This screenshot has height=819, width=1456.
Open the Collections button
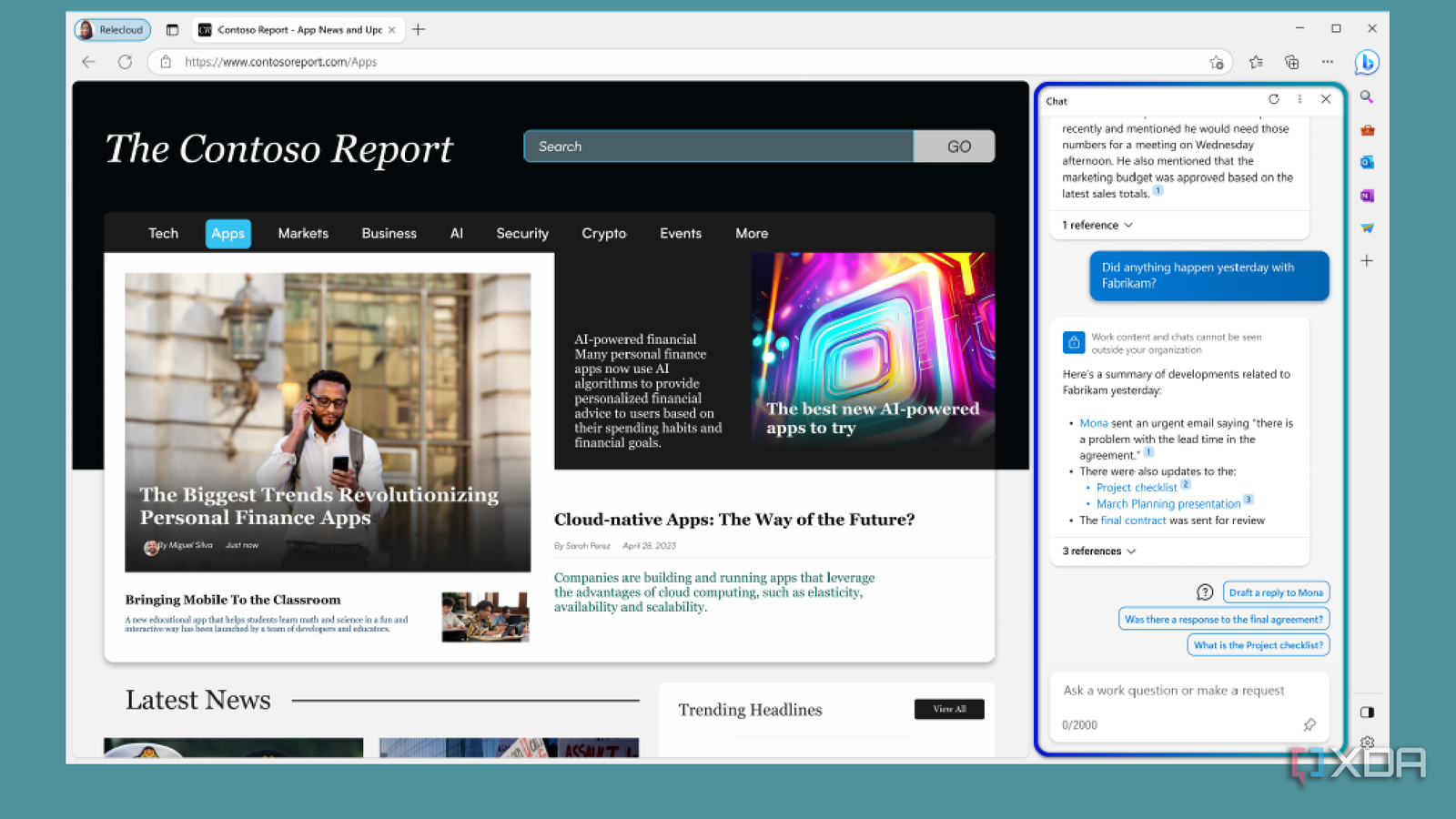[x=1291, y=62]
